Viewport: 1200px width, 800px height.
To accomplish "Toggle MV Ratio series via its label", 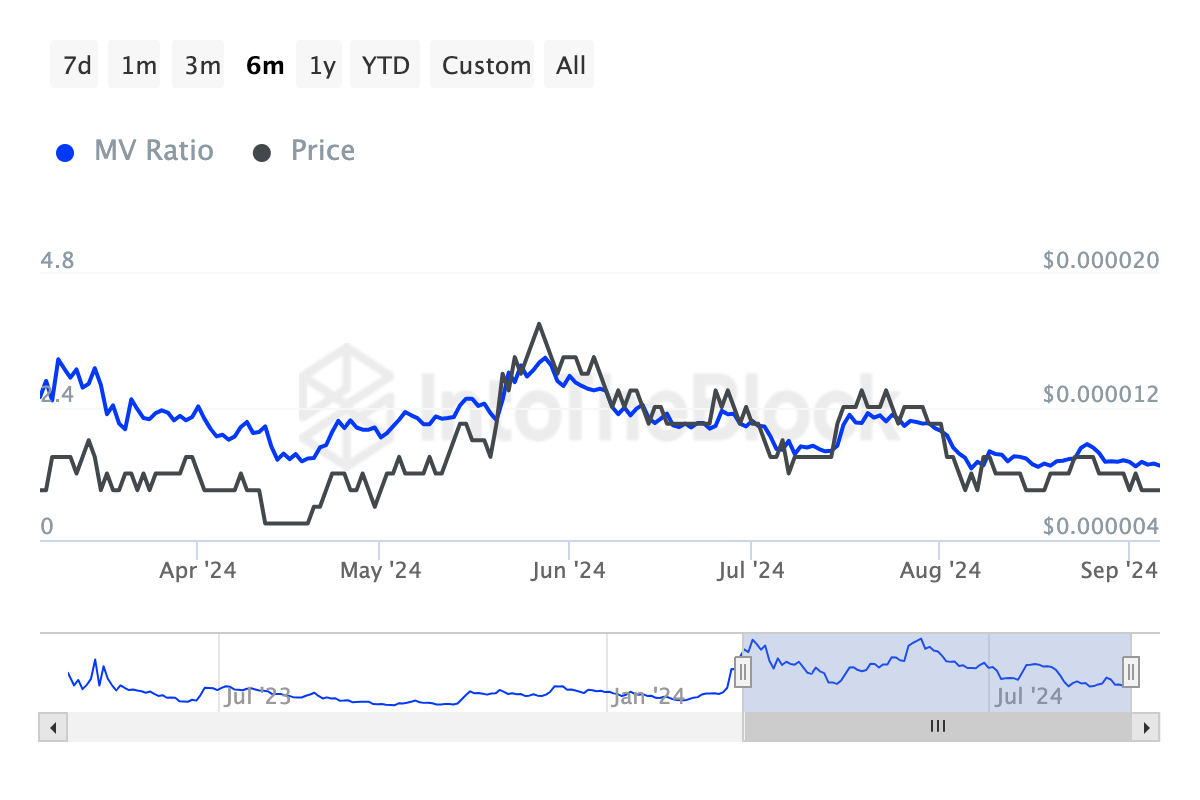I will (153, 151).
